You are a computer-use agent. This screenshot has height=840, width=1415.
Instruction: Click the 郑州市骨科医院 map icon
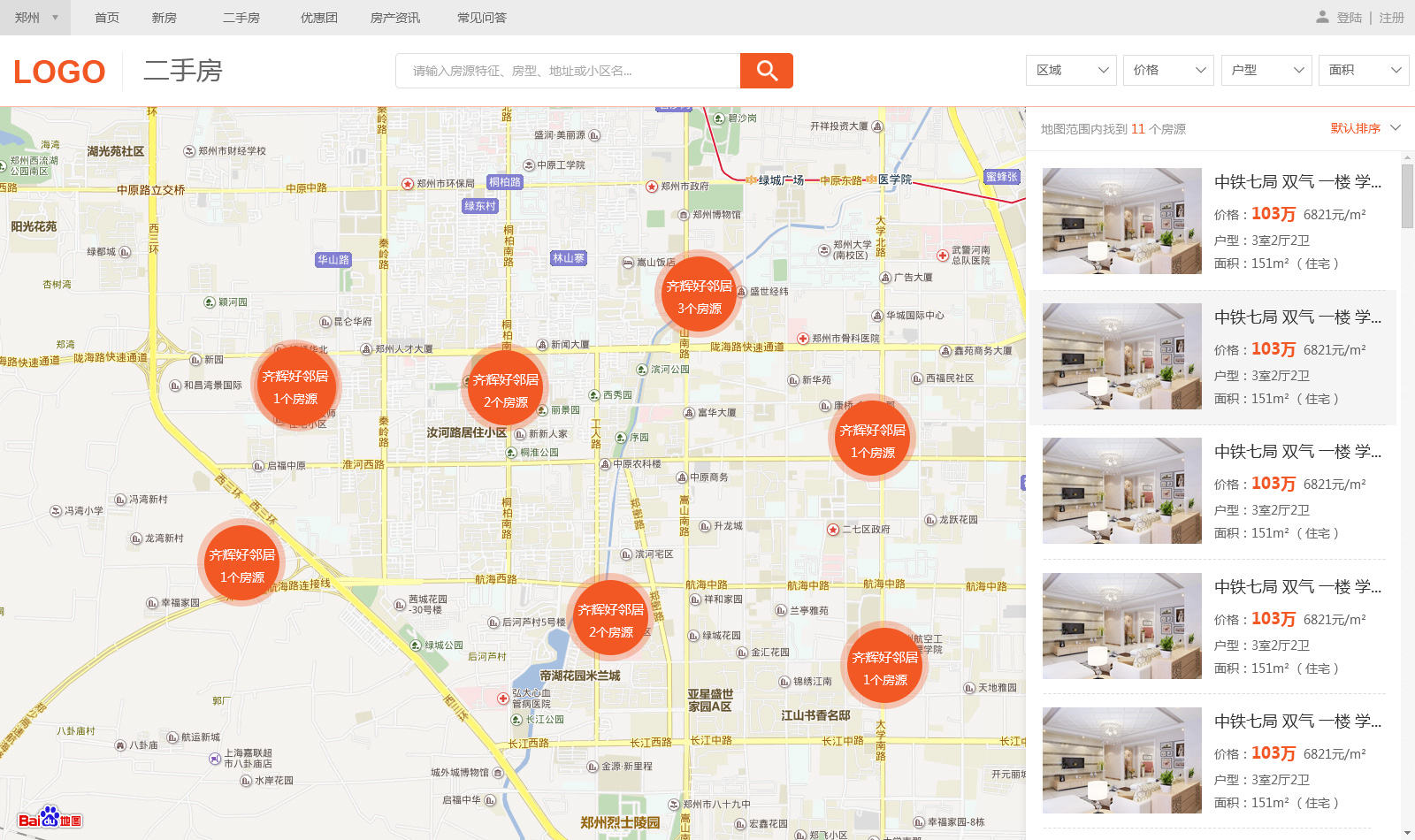coord(803,339)
